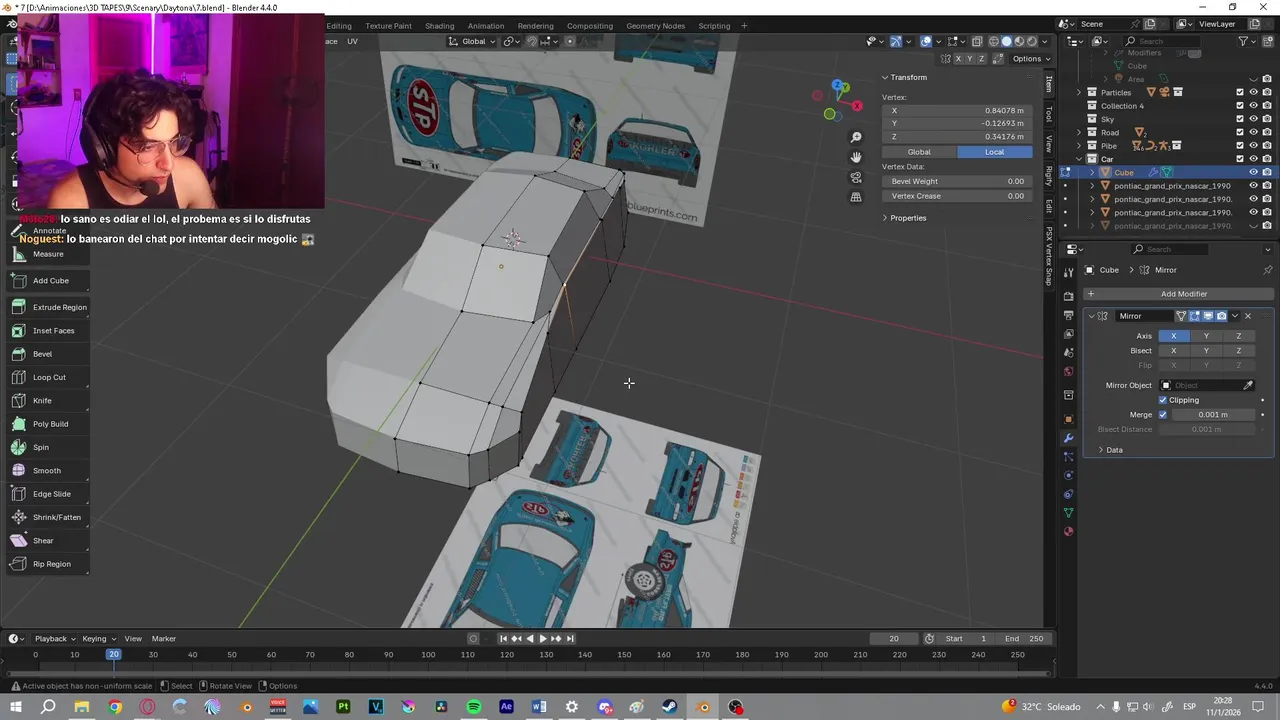
Task: Choose the Edge Slide tool
Action: pyautogui.click(x=48, y=494)
